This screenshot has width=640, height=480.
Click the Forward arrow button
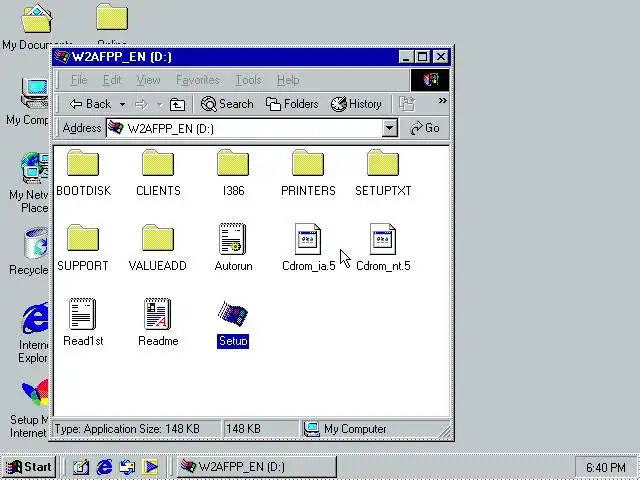141,104
